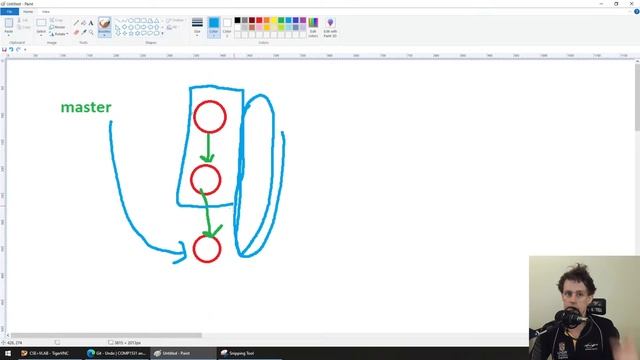Open the Select dropdown arrow
The height and width of the screenshot is (360, 640).
pos(41,35)
